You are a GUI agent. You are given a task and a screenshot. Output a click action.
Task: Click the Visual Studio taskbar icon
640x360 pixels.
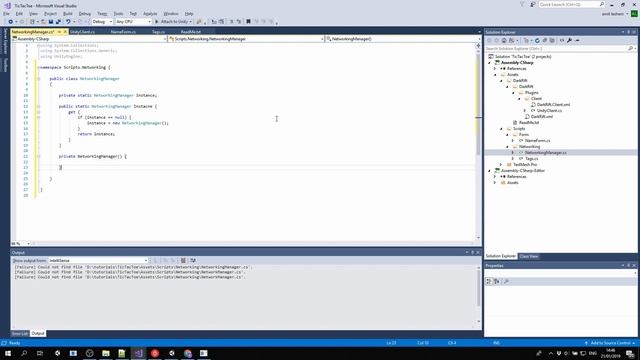[138, 353]
